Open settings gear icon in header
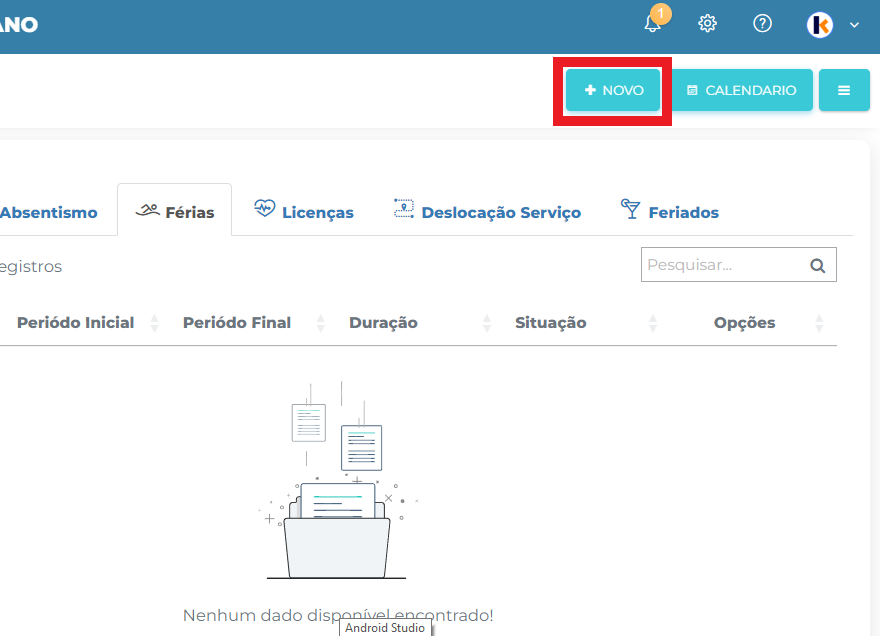 point(707,24)
